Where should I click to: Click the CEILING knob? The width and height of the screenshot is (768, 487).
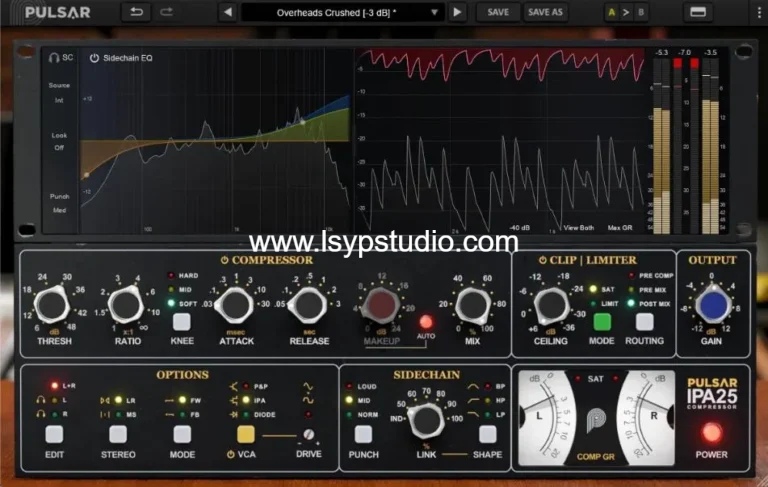point(551,305)
